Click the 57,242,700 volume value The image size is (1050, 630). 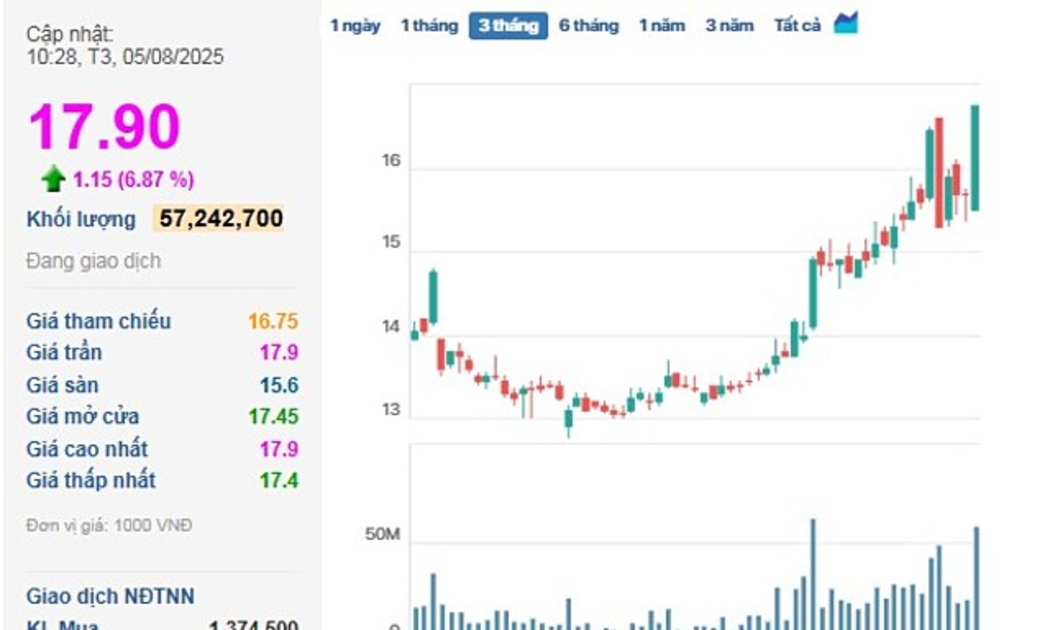[x=220, y=218]
